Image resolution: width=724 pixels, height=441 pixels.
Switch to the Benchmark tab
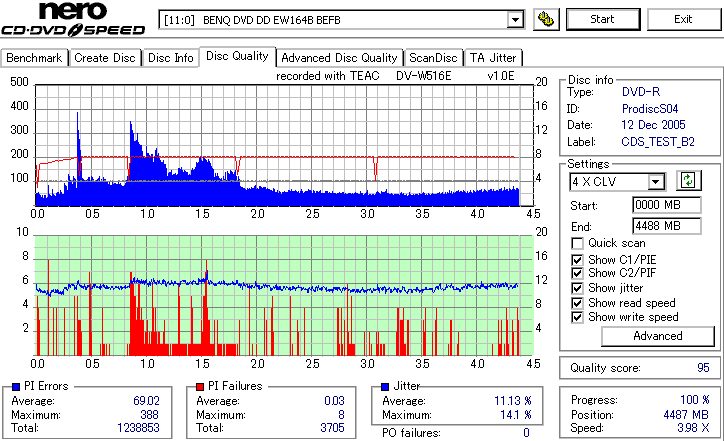click(x=34, y=58)
